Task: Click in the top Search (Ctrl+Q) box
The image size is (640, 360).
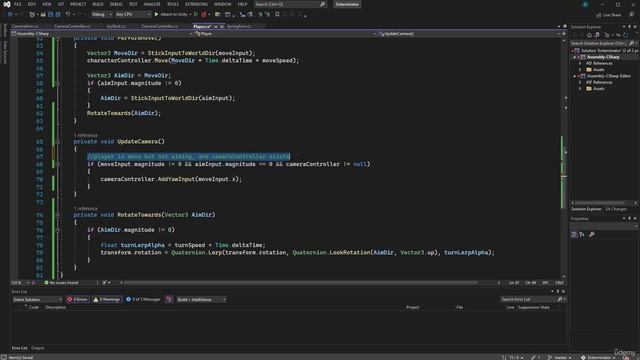Action: [x=290, y=4]
